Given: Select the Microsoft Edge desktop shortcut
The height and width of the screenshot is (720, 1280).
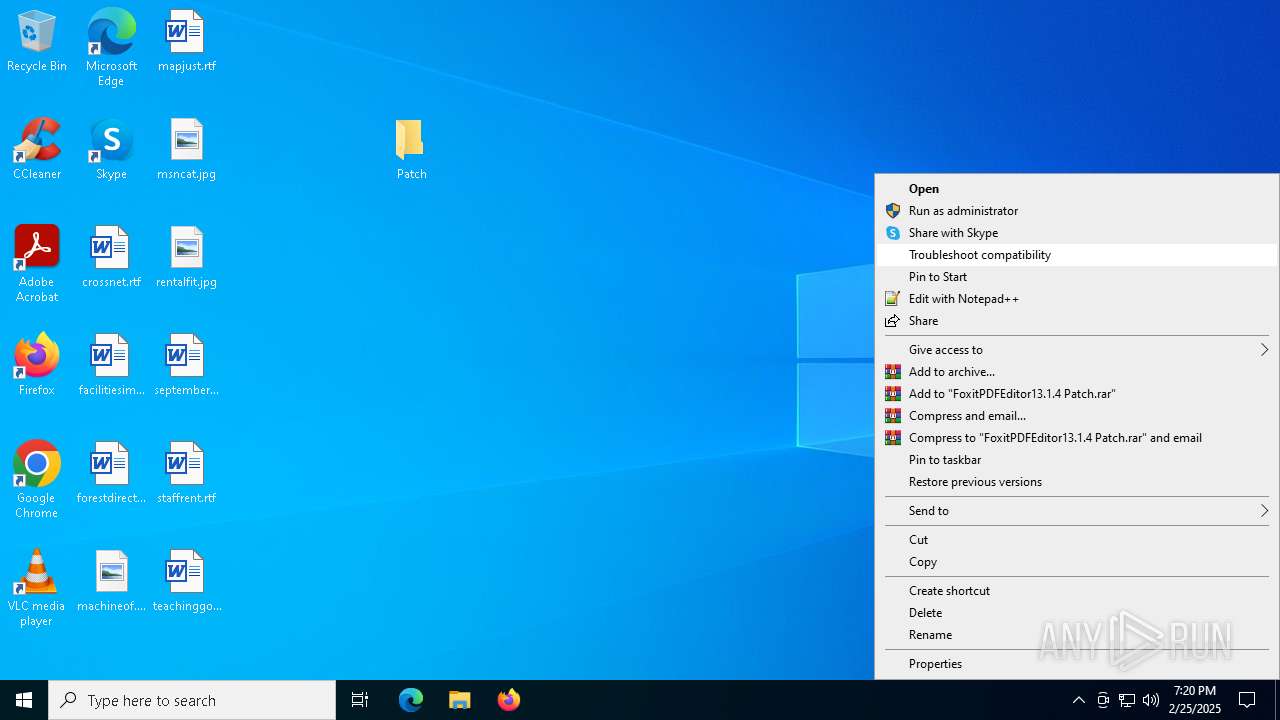Looking at the screenshot, I should [111, 47].
